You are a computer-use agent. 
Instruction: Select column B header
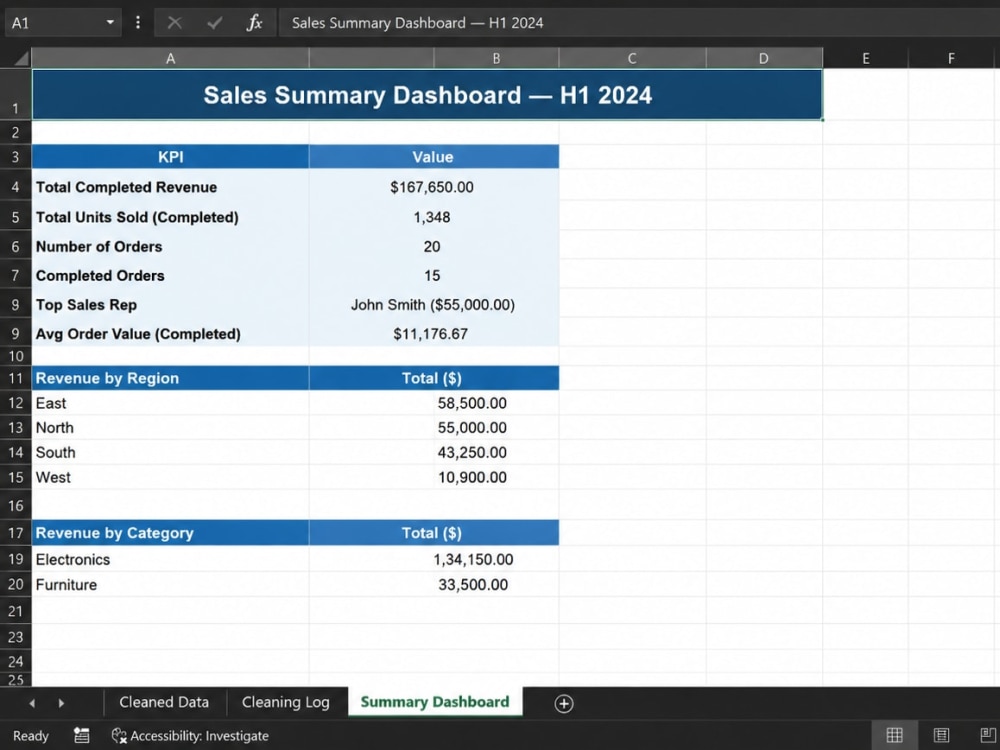coord(496,59)
